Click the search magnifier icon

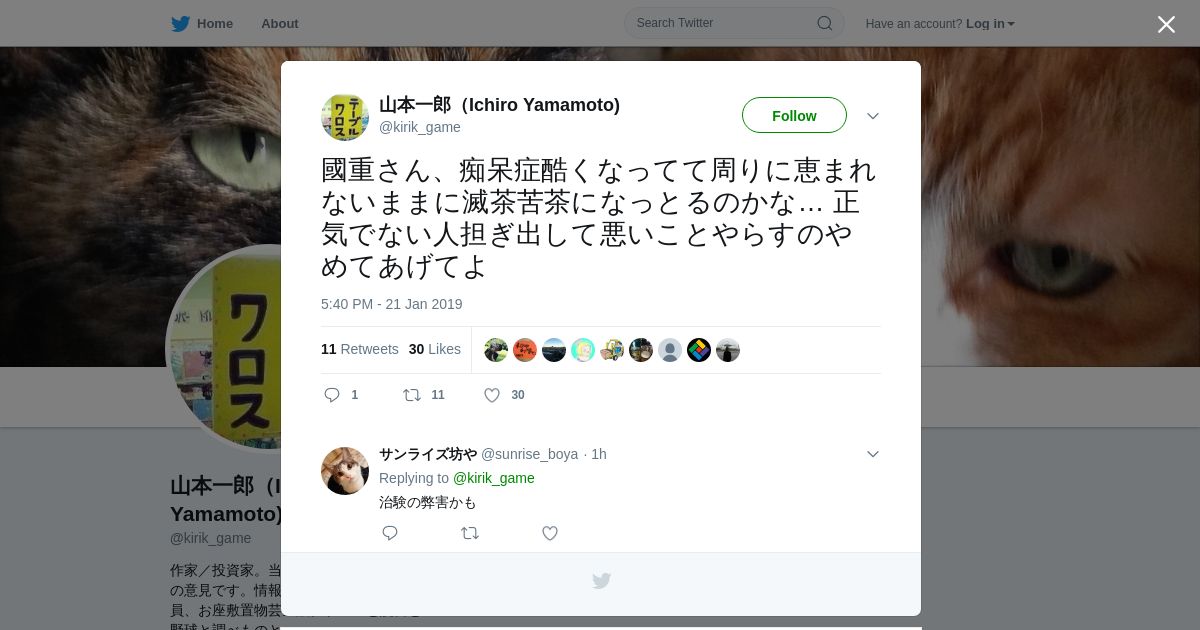click(x=825, y=23)
